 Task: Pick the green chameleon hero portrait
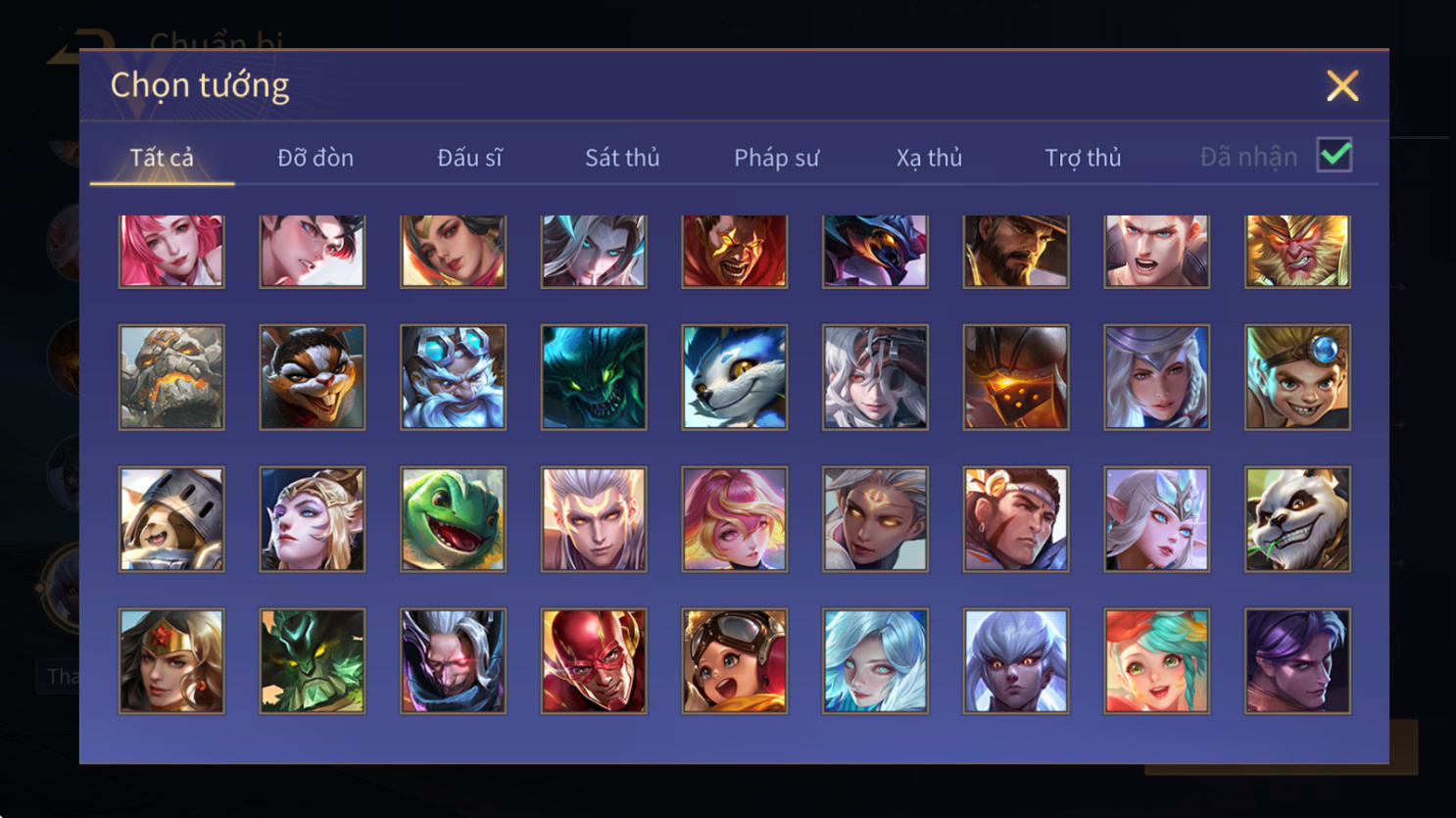(453, 519)
